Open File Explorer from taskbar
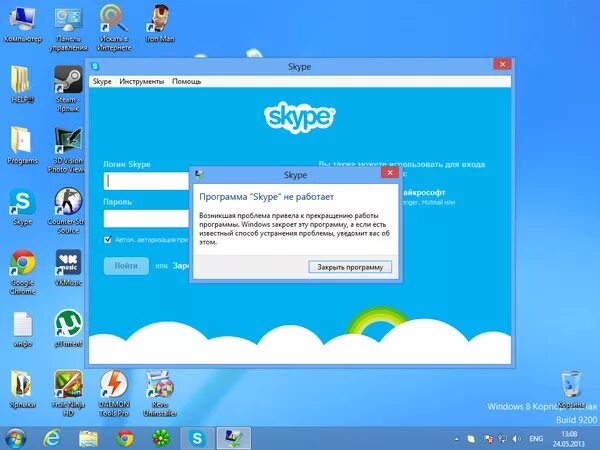The width and height of the screenshot is (600, 450). (x=88, y=438)
